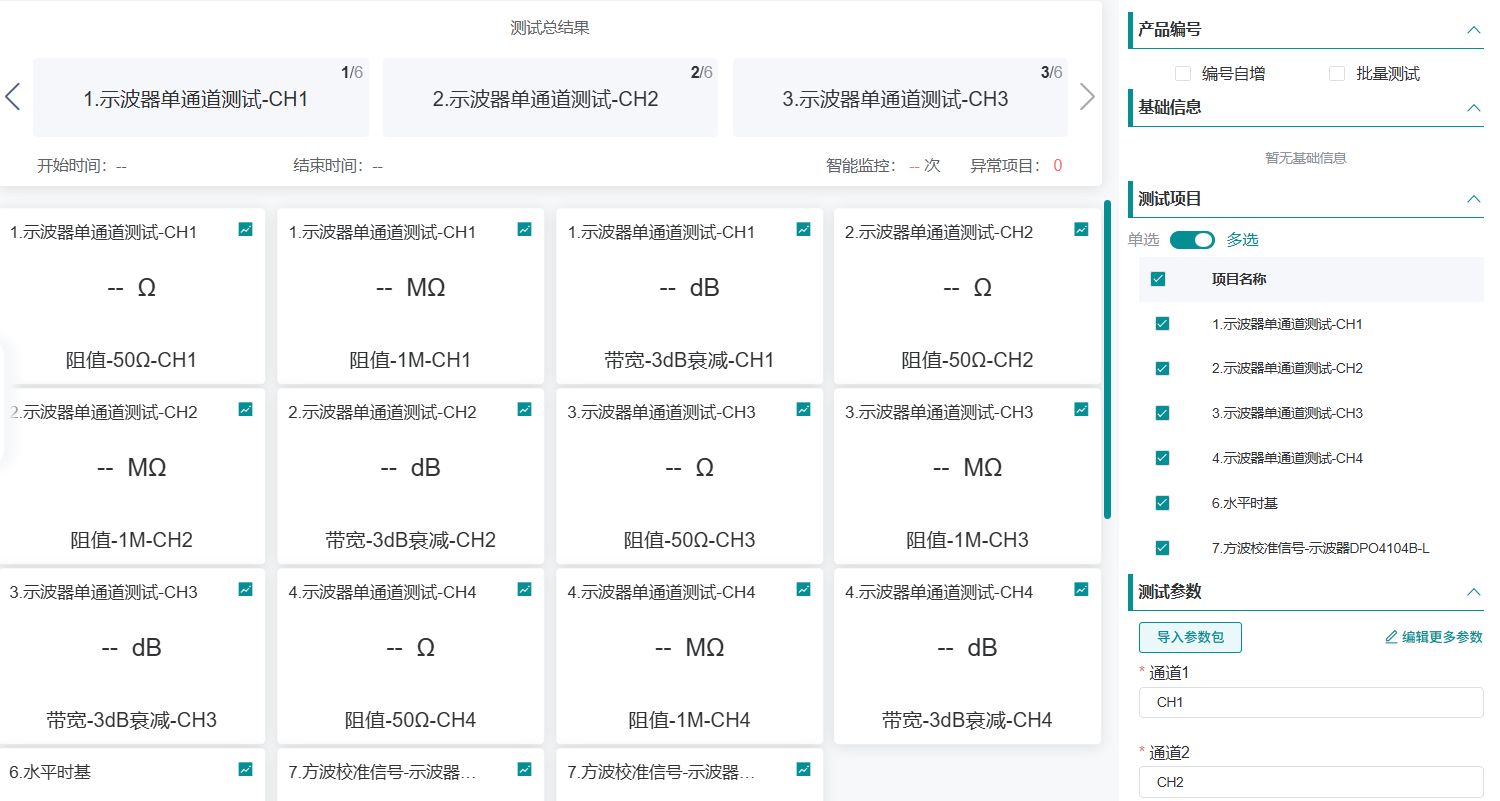Open chart icon on 阻值-50Ω-CH1 card
1500x801 pixels.
(x=246, y=230)
